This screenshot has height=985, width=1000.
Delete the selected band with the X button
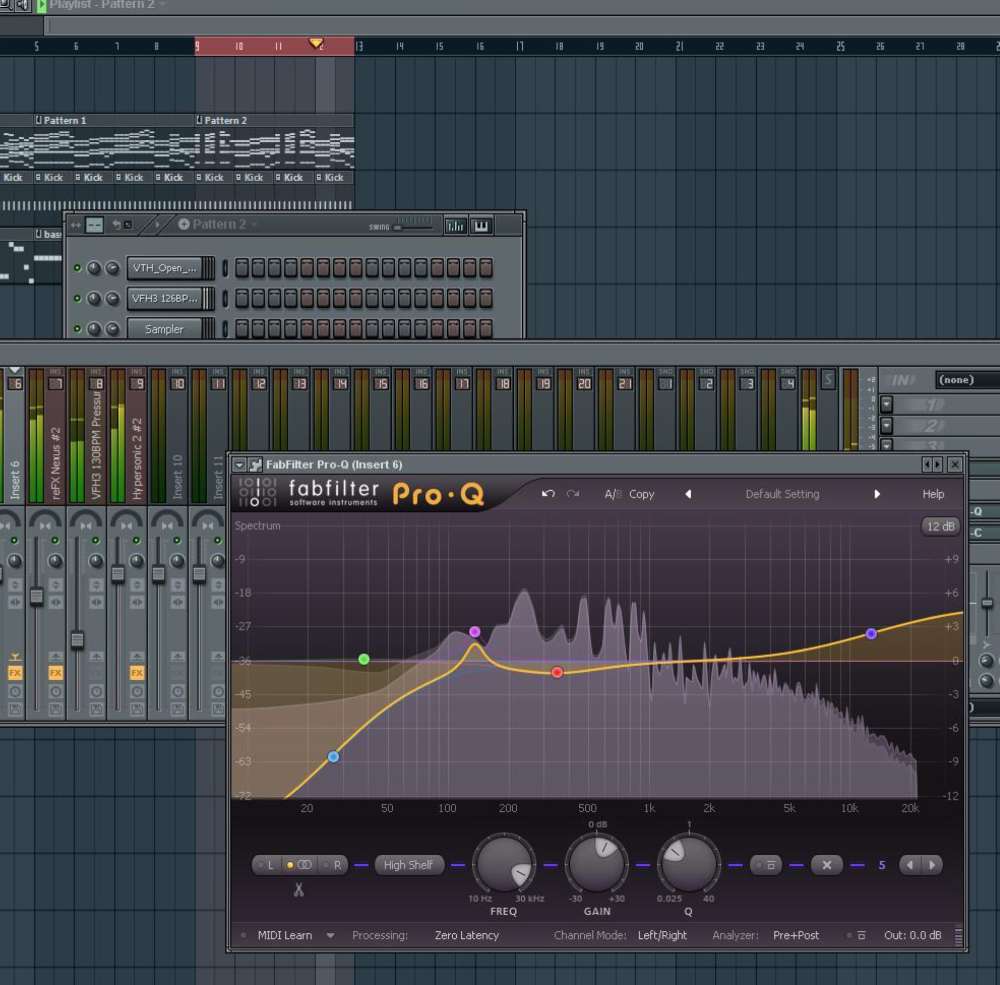pyautogui.click(x=826, y=864)
